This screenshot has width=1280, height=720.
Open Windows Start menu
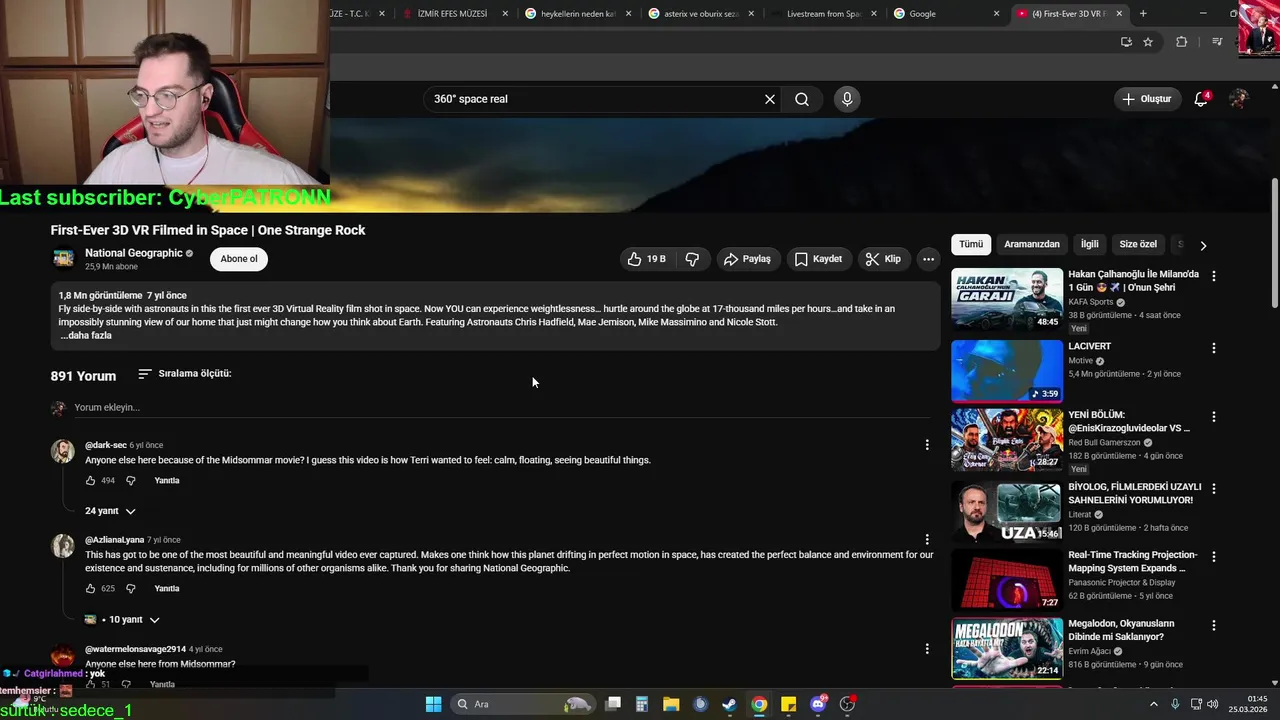pos(433,704)
